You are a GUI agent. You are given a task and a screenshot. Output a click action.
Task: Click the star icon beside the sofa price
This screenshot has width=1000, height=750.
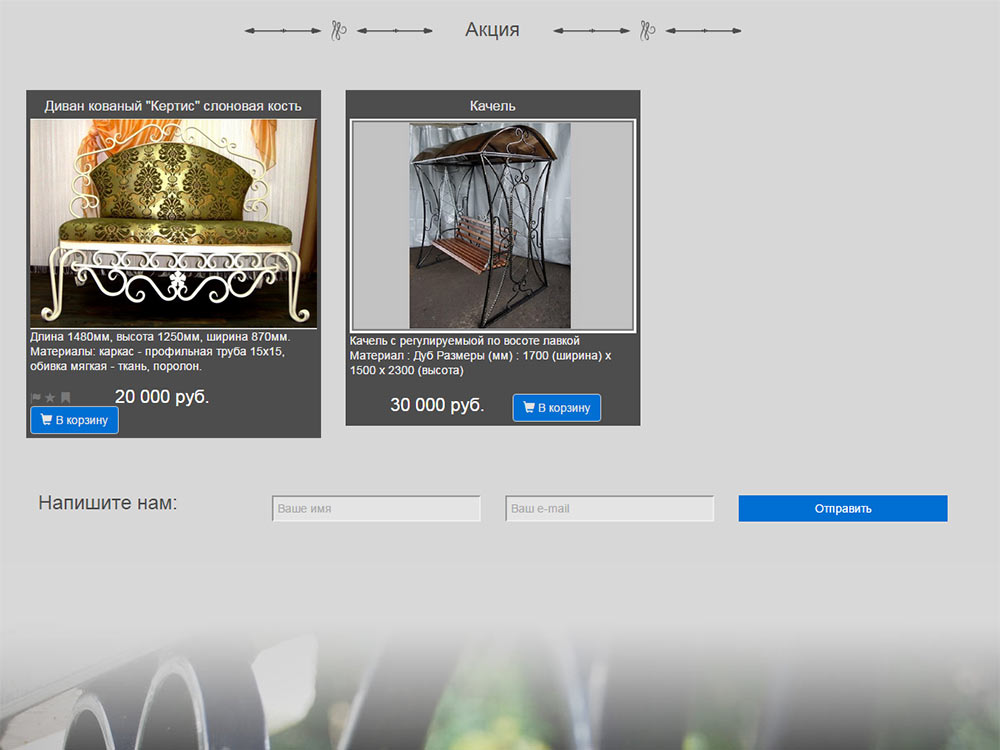(50, 398)
